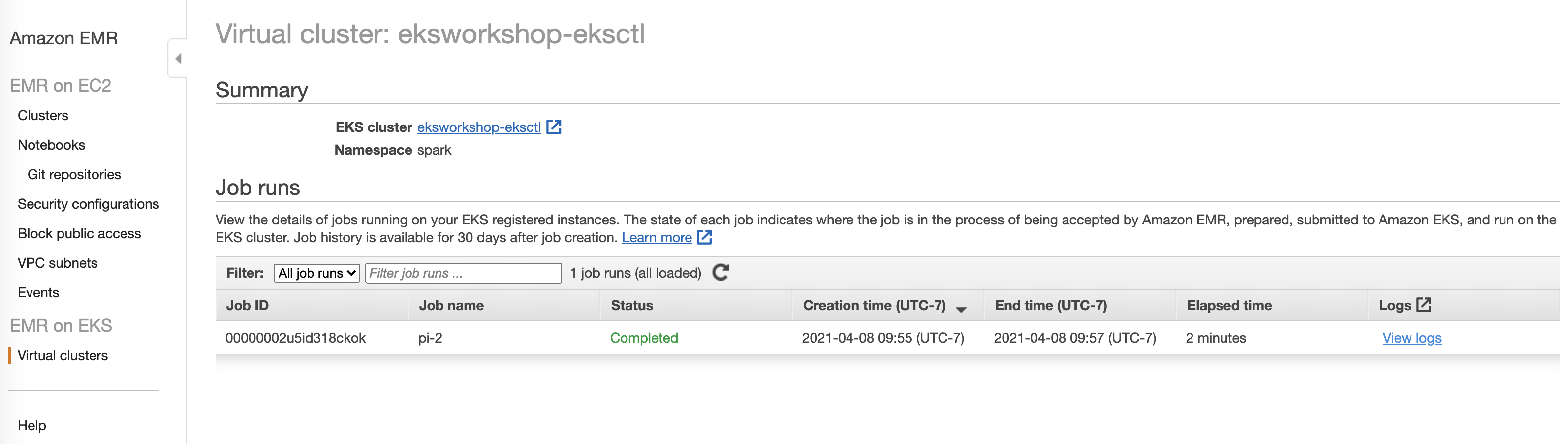Sort by Creation time descending arrow

click(x=961, y=310)
